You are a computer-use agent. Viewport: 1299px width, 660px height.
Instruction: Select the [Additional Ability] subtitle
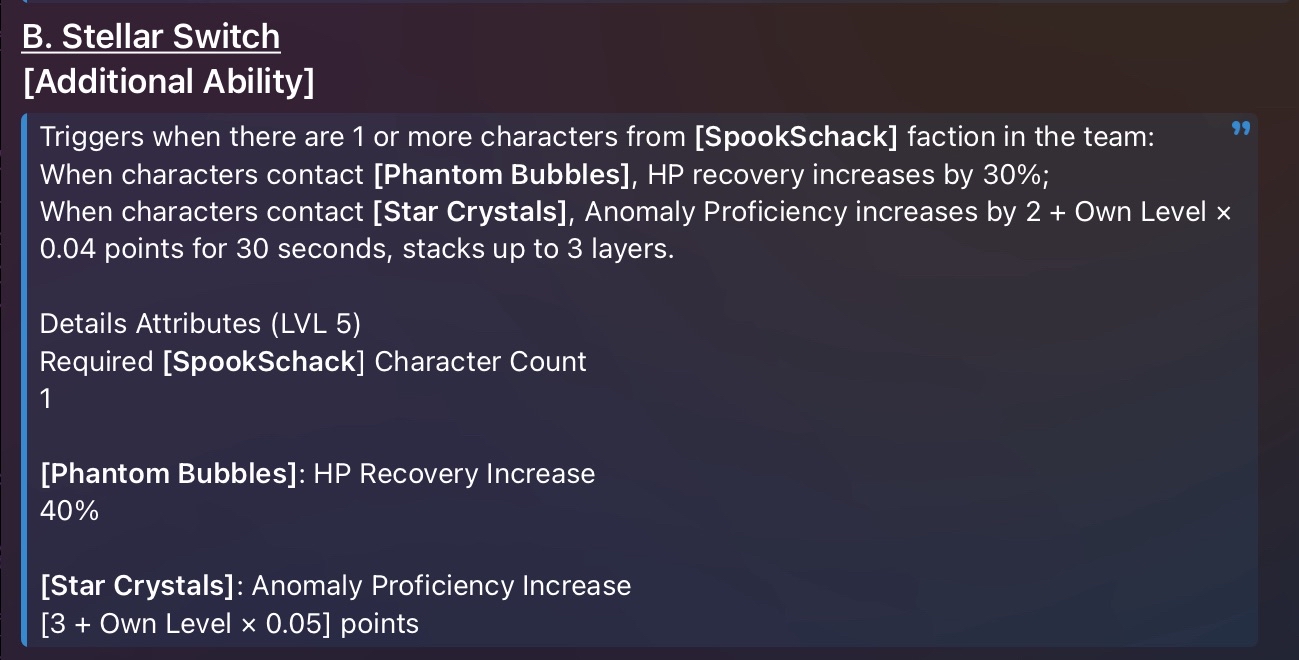click(x=168, y=82)
